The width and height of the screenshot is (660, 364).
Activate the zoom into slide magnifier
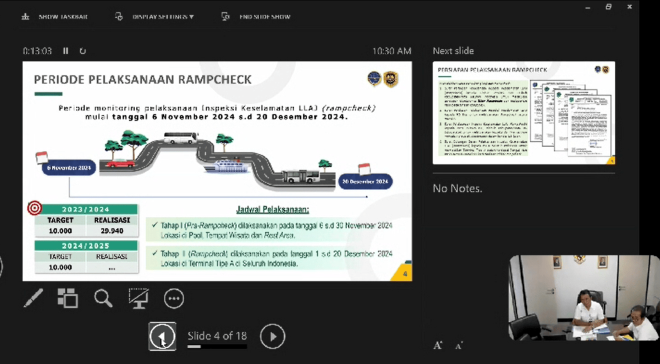(103, 298)
